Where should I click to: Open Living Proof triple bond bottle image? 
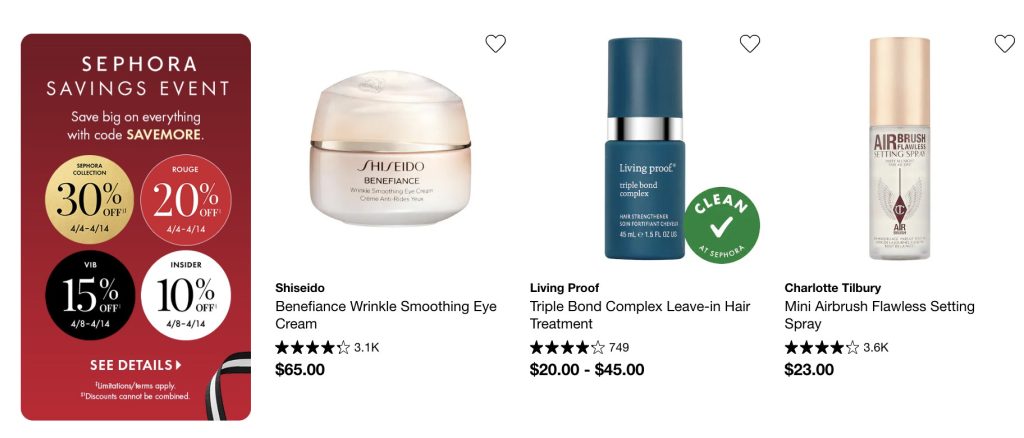645,148
